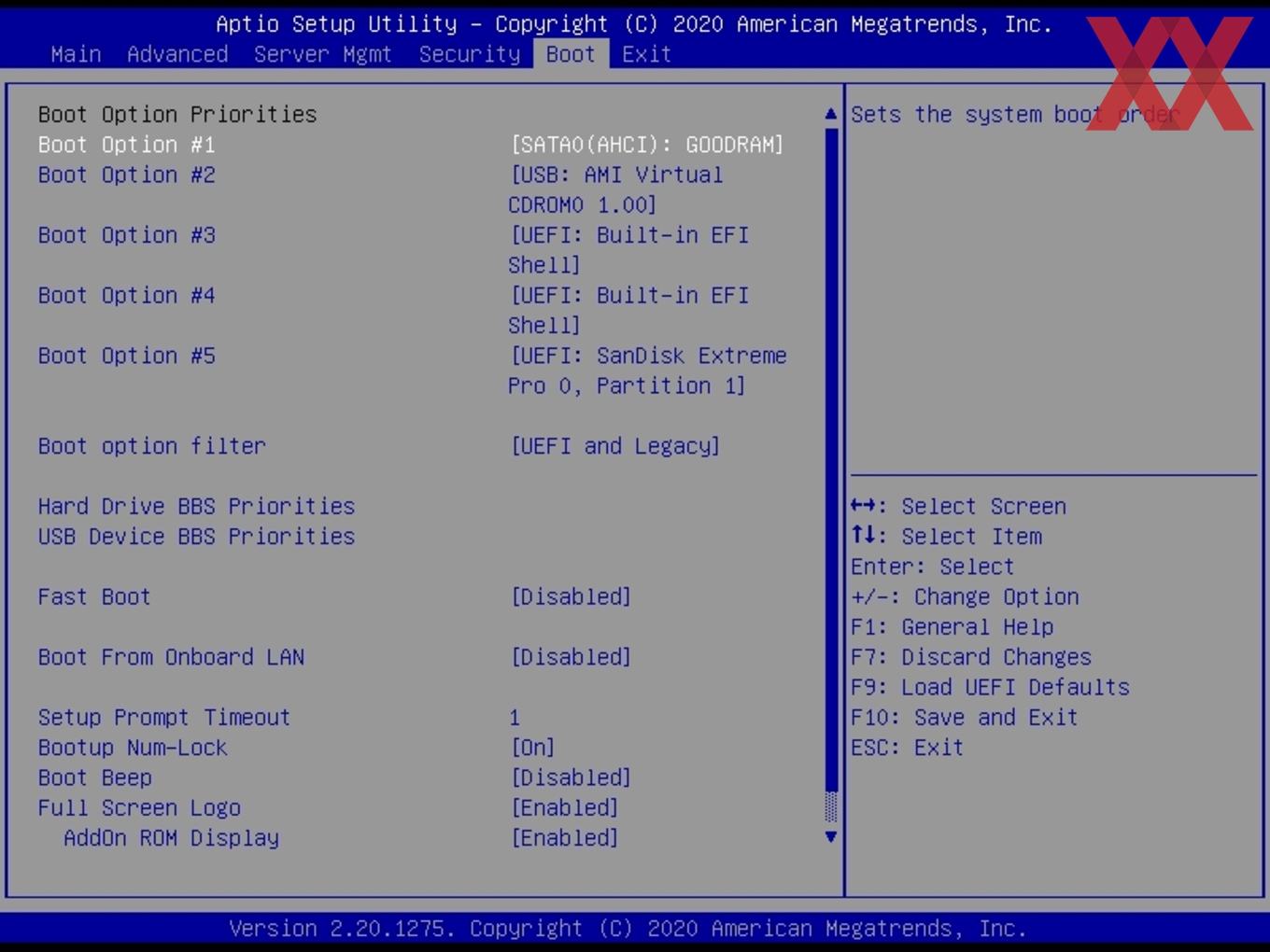Change the USB: AMI Virtual CDROM0 value
1270x952 pixels.
click(x=616, y=189)
